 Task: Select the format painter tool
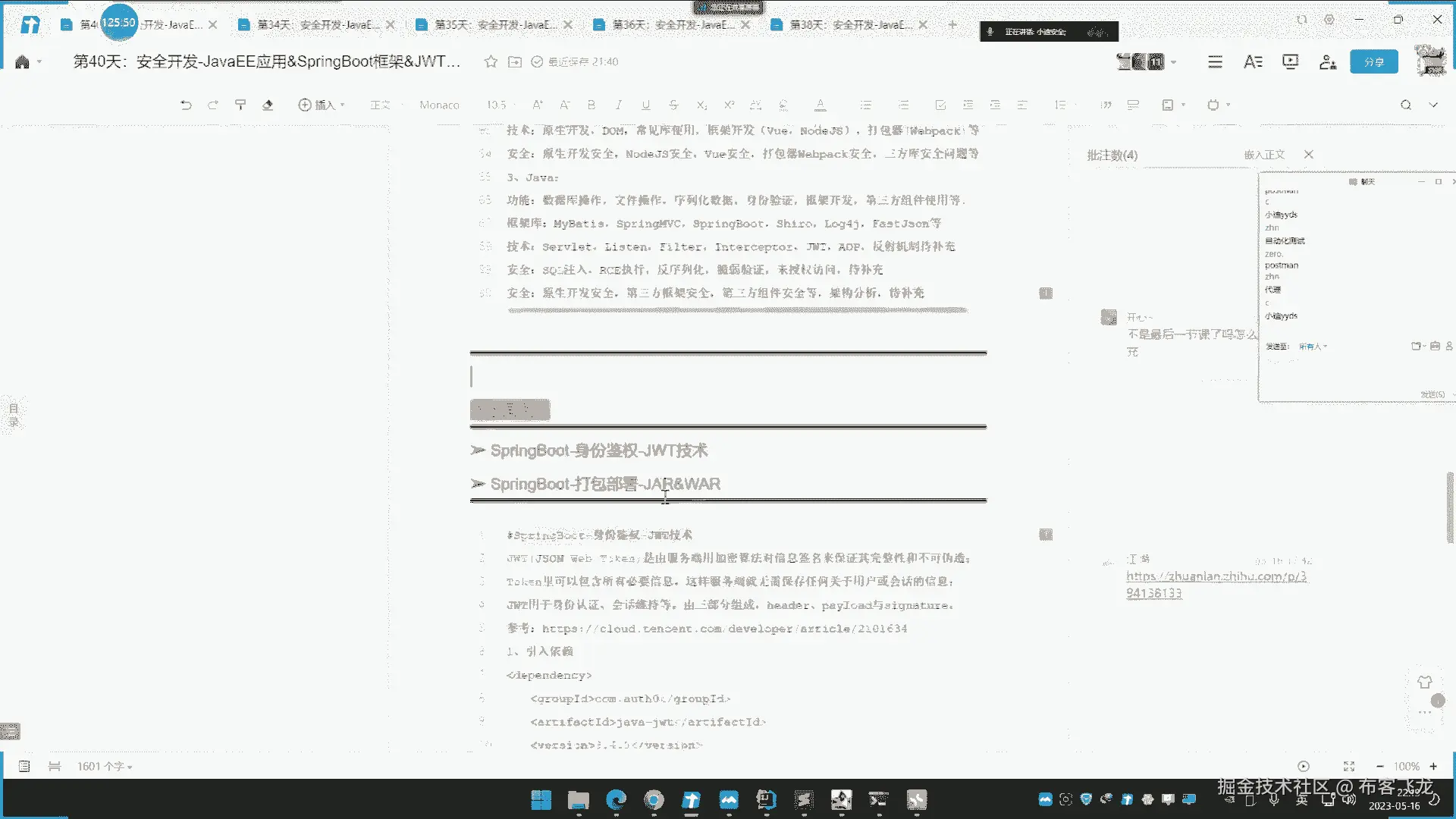(x=240, y=105)
